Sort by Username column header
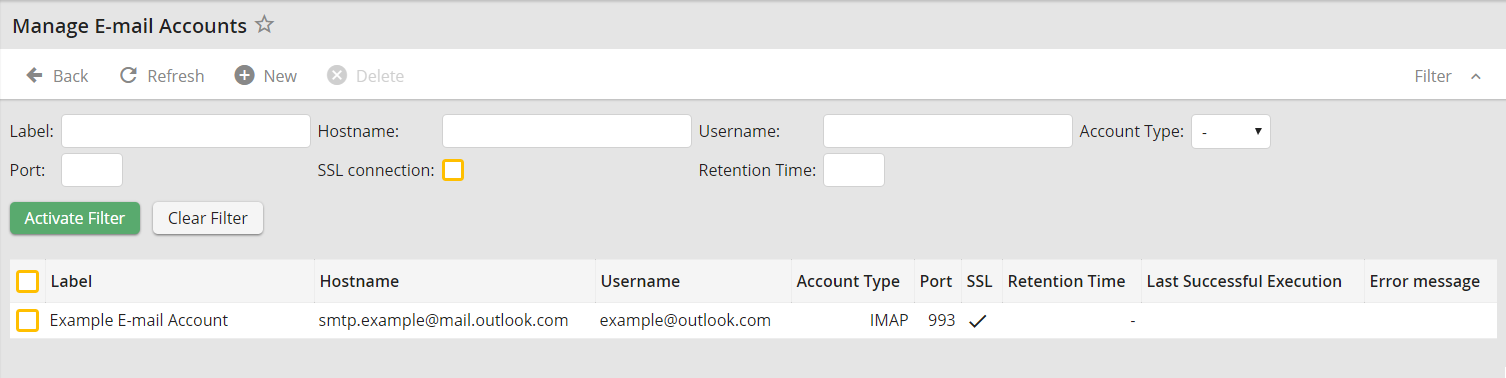The width and height of the screenshot is (1506, 378). tap(640, 282)
